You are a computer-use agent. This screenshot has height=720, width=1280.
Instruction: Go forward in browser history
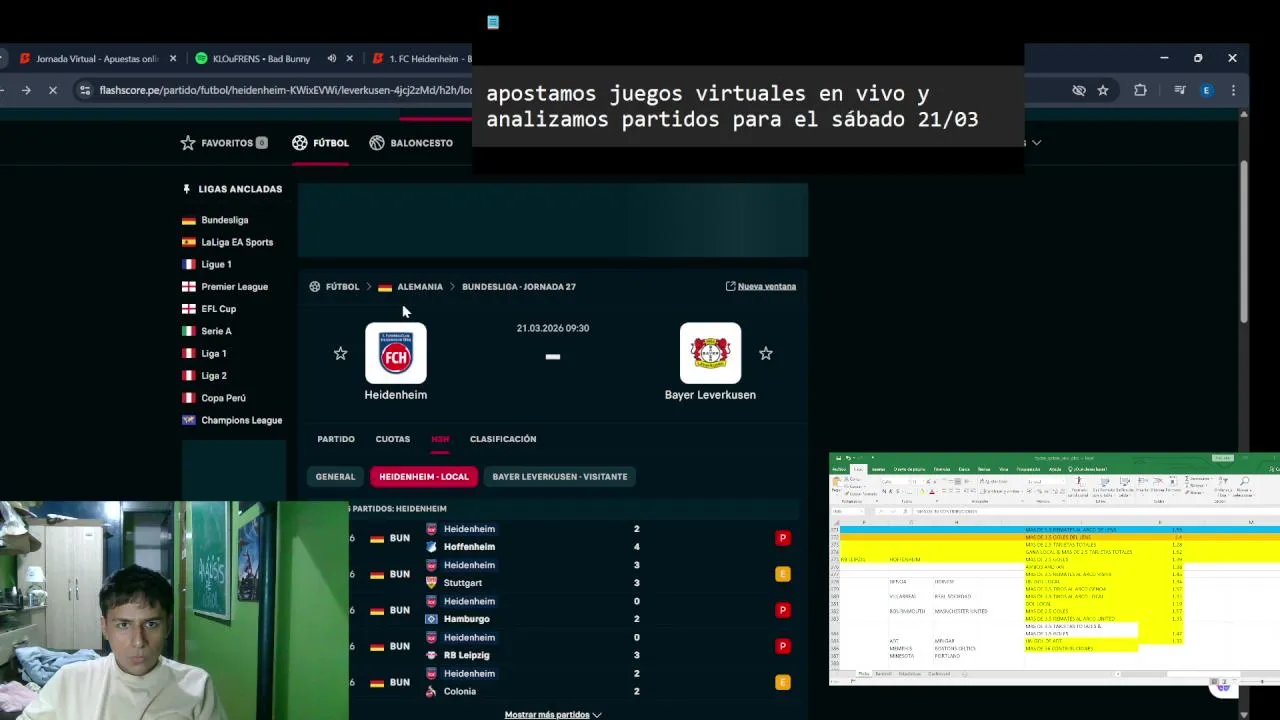click(26, 91)
